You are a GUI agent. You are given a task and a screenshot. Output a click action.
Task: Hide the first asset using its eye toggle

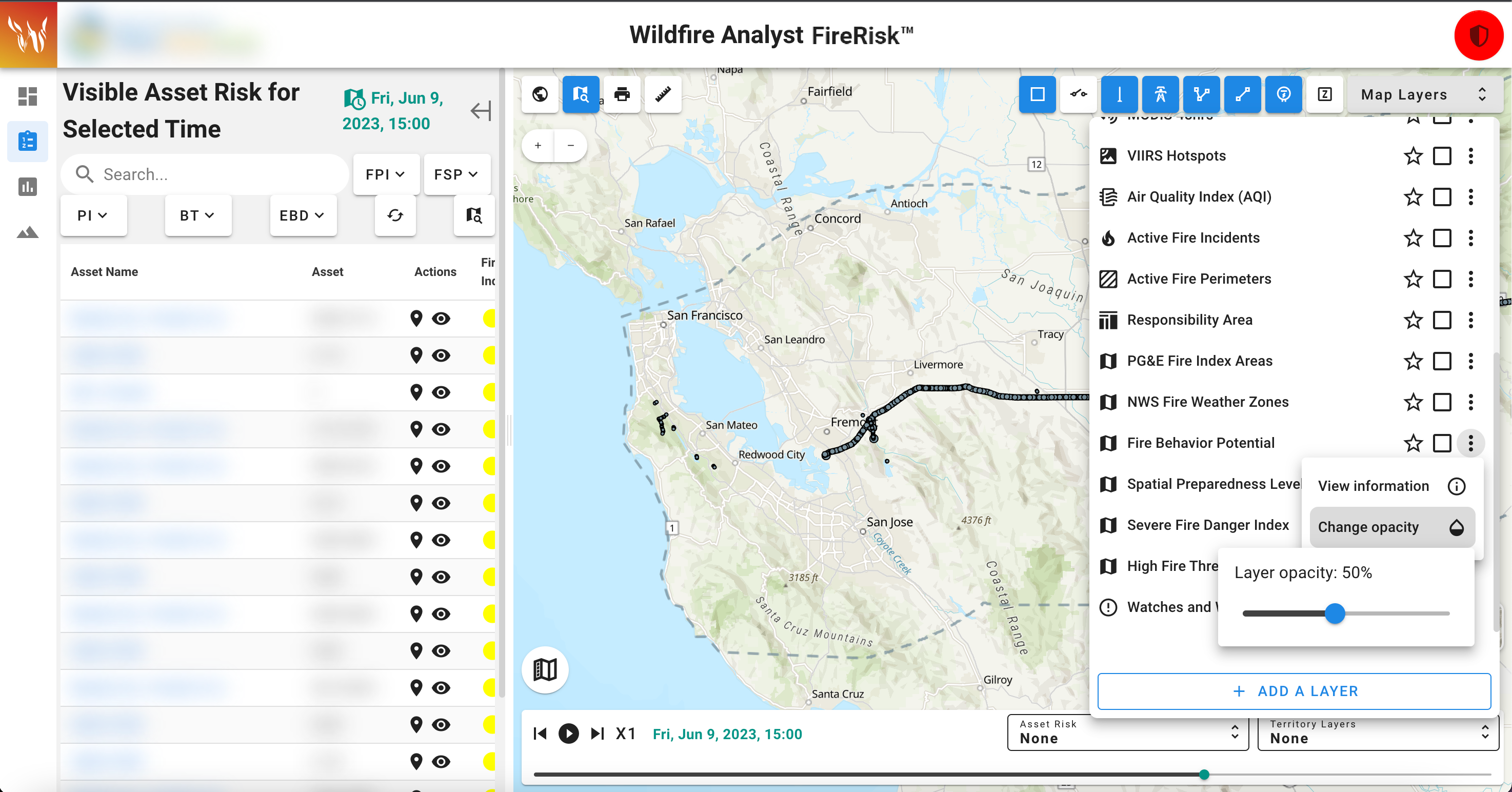click(442, 318)
